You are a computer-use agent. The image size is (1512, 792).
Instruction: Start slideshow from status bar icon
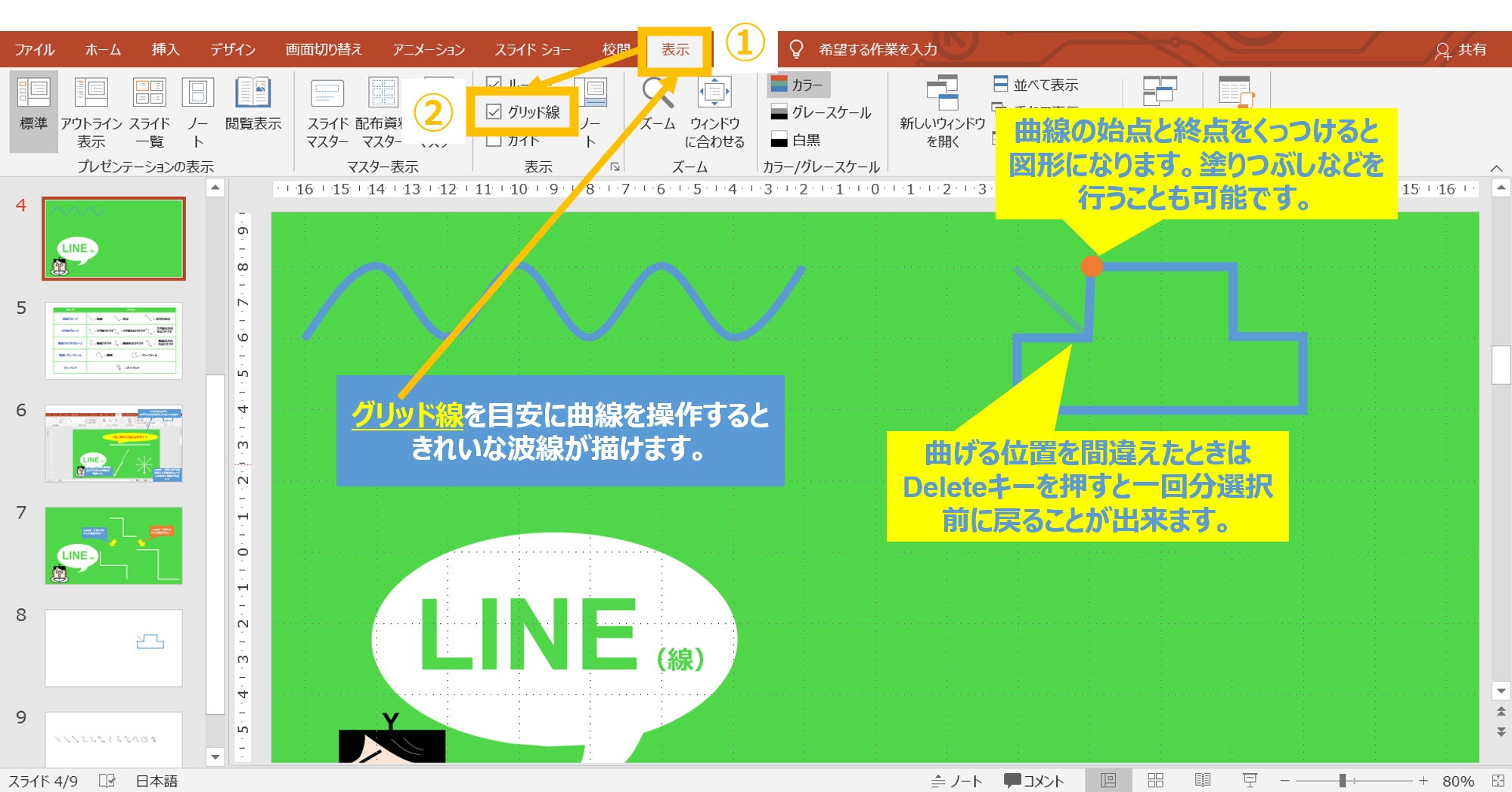click(x=1250, y=780)
